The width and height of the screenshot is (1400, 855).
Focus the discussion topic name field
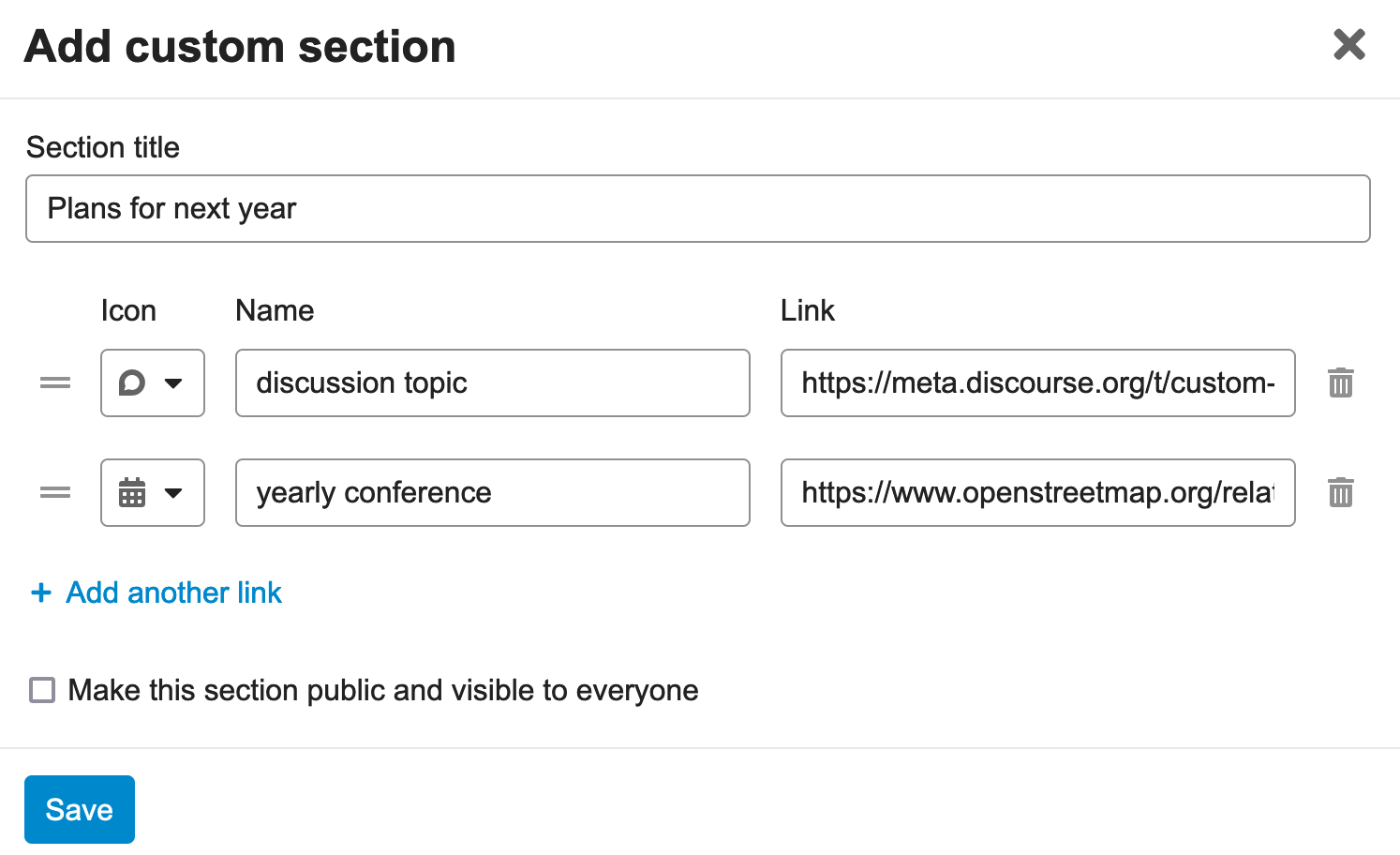click(x=493, y=382)
